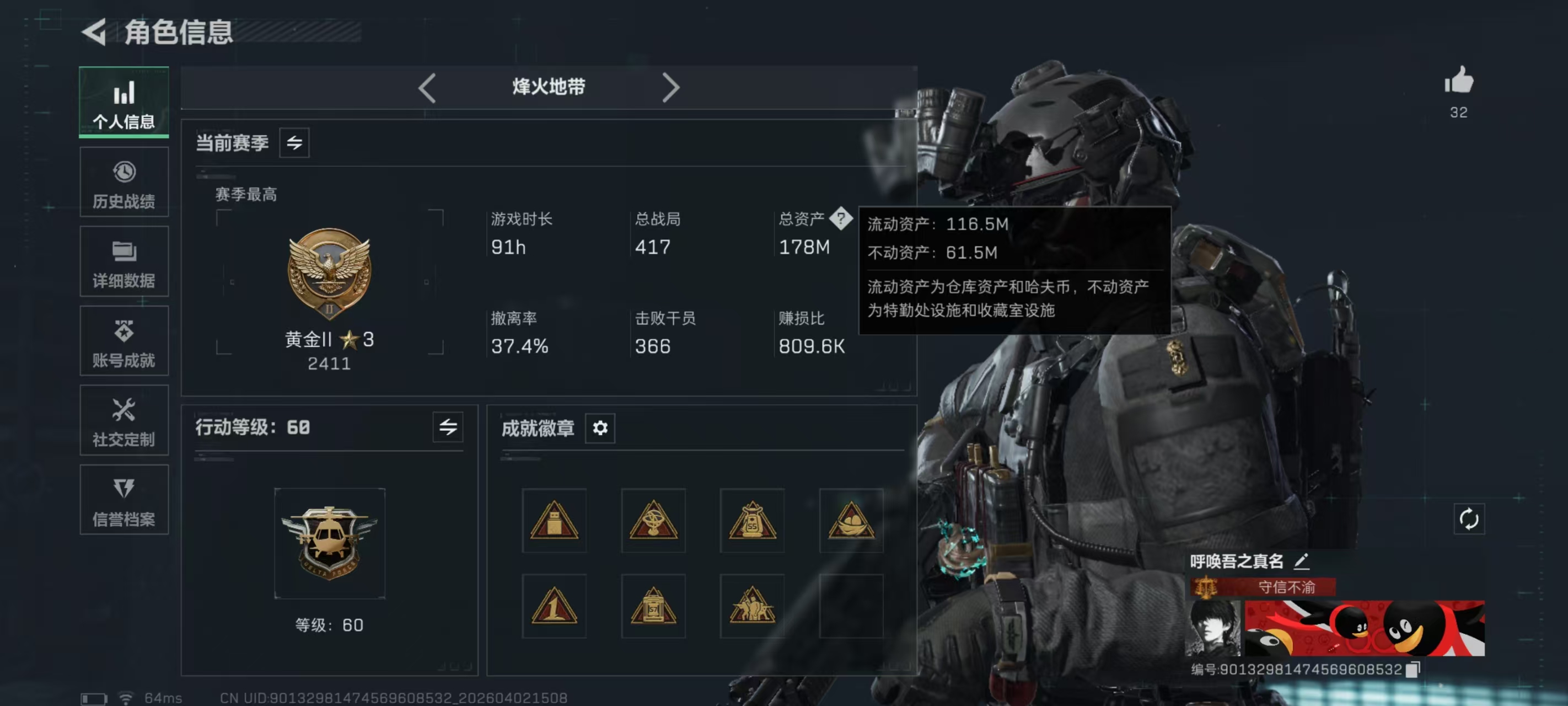Open the 历史战绩 tab
The width and height of the screenshot is (1568, 706).
point(124,182)
